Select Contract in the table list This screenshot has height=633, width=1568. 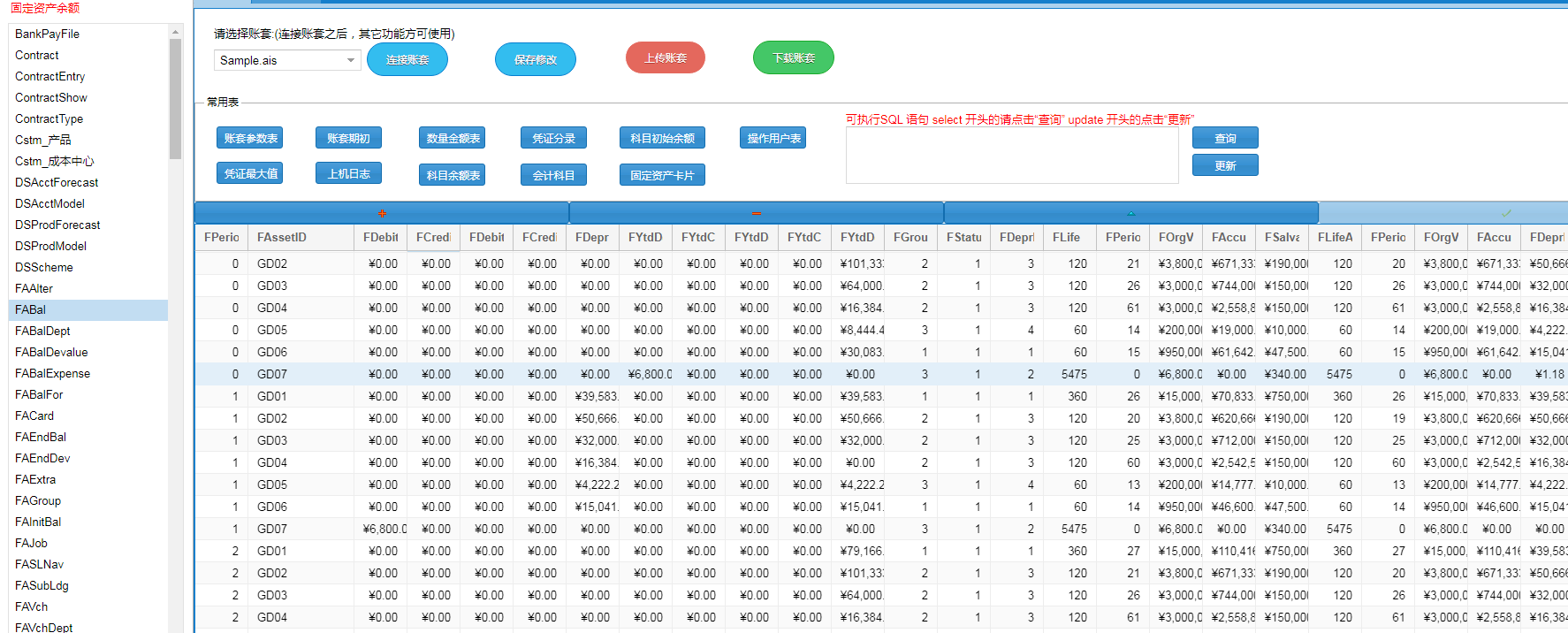[88, 55]
